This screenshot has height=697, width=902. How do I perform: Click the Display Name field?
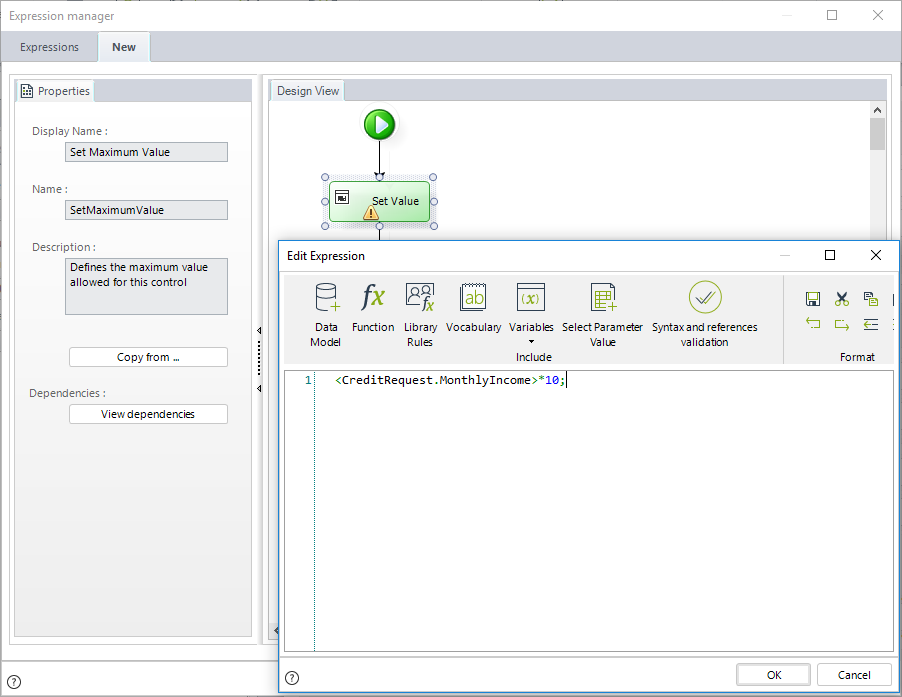146,152
